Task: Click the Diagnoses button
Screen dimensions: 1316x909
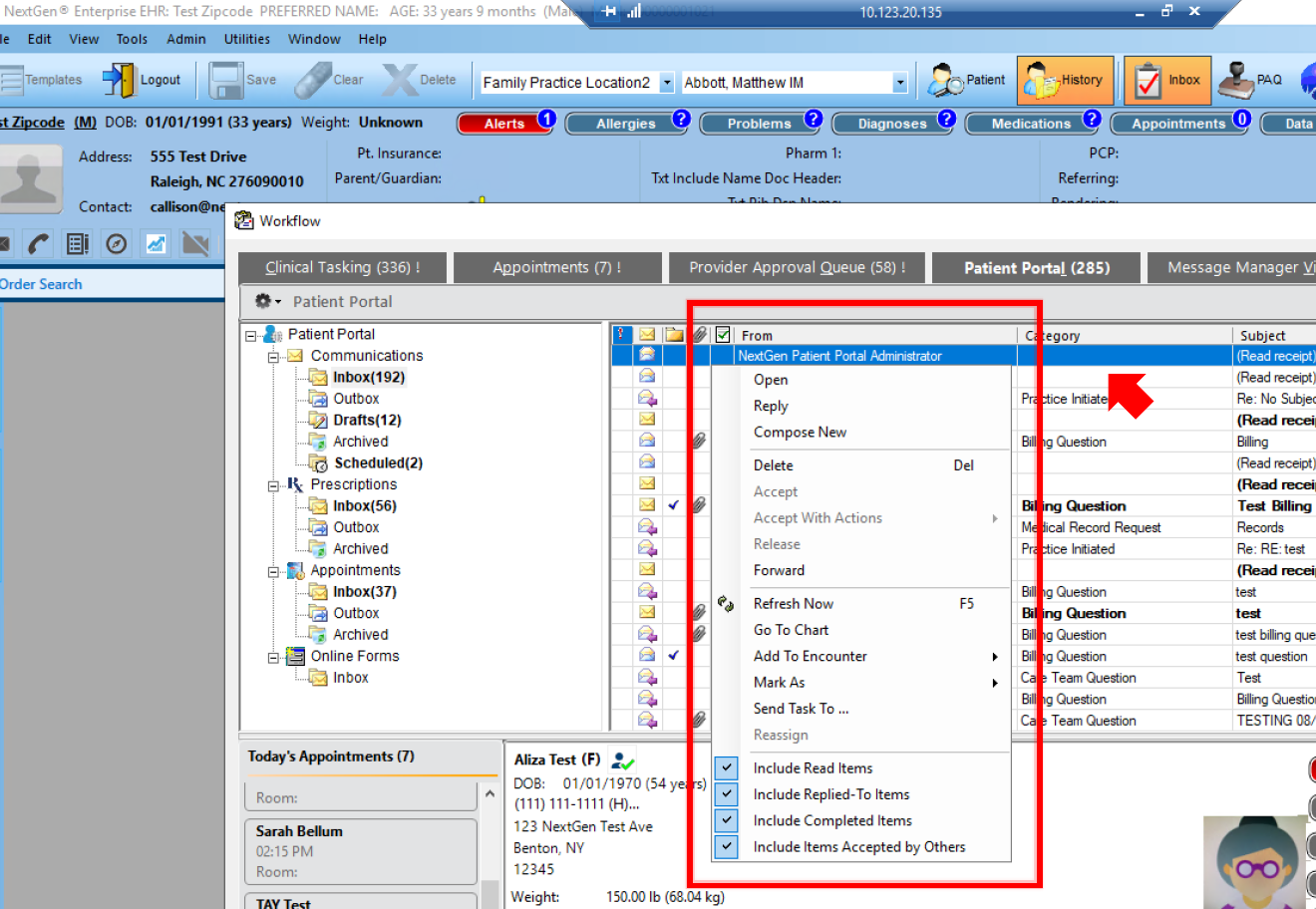Action: click(891, 124)
